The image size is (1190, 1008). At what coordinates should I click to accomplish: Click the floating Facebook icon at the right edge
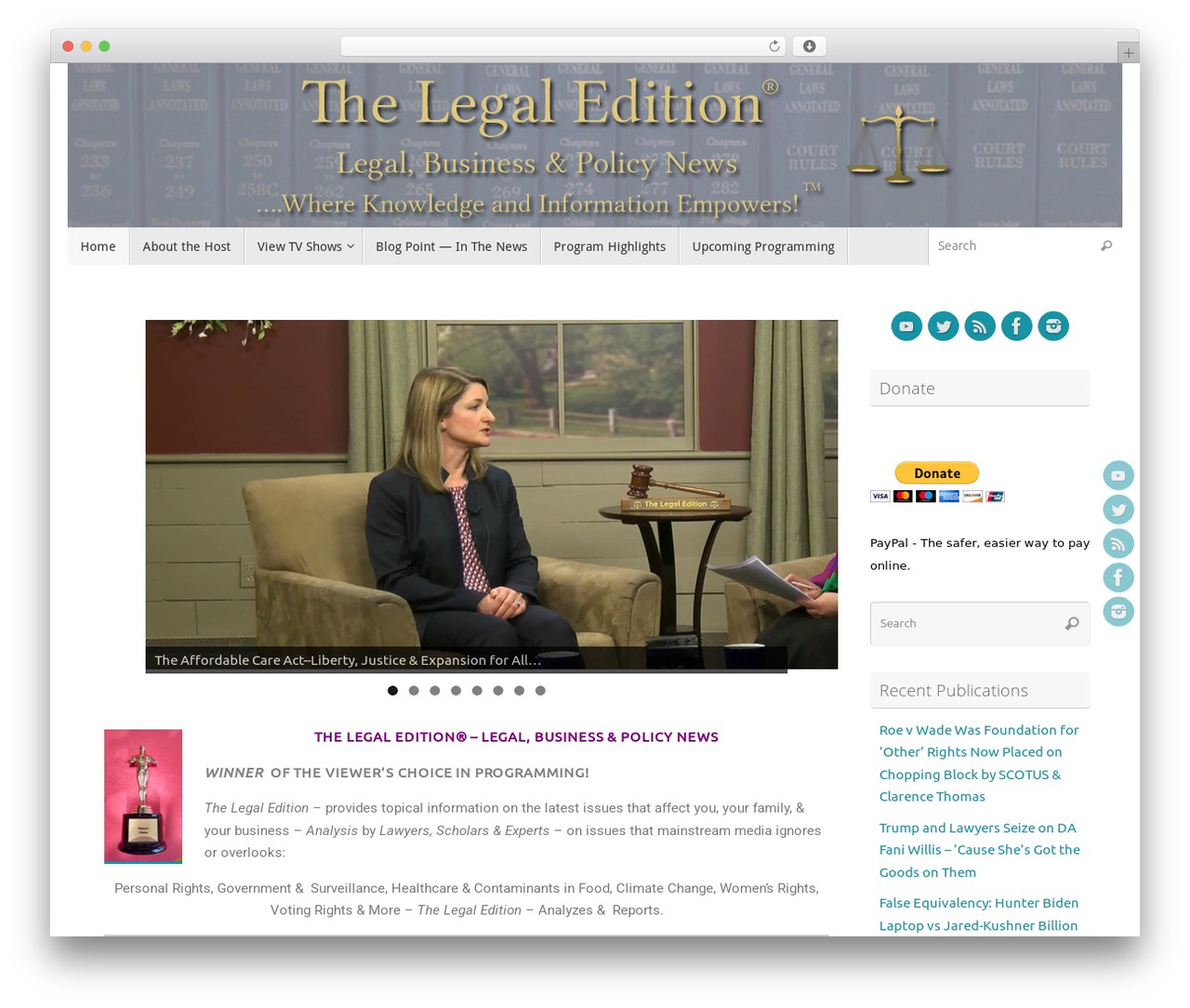1118,577
